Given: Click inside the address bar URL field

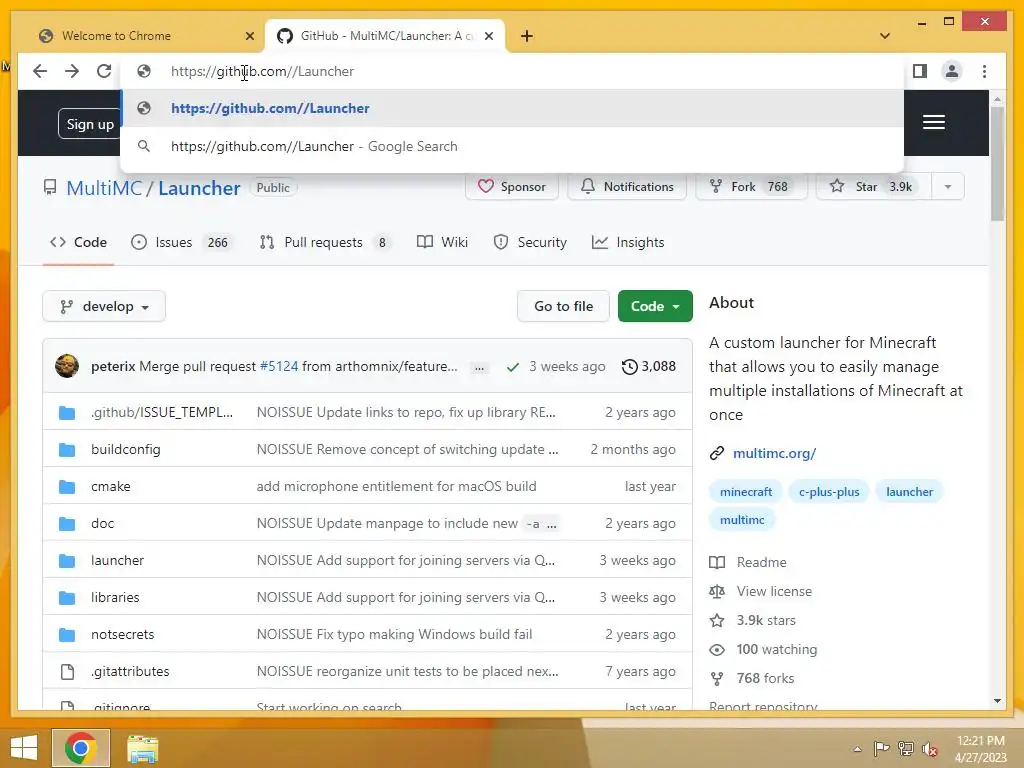Looking at the screenshot, I should (513, 71).
